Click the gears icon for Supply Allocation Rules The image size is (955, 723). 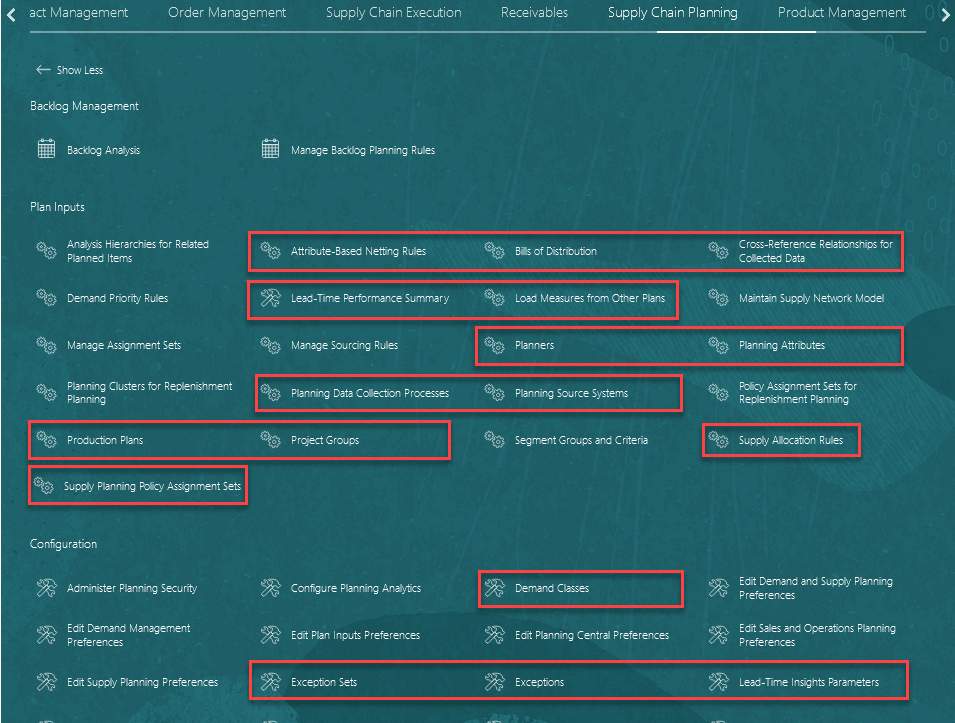[719, 439]
